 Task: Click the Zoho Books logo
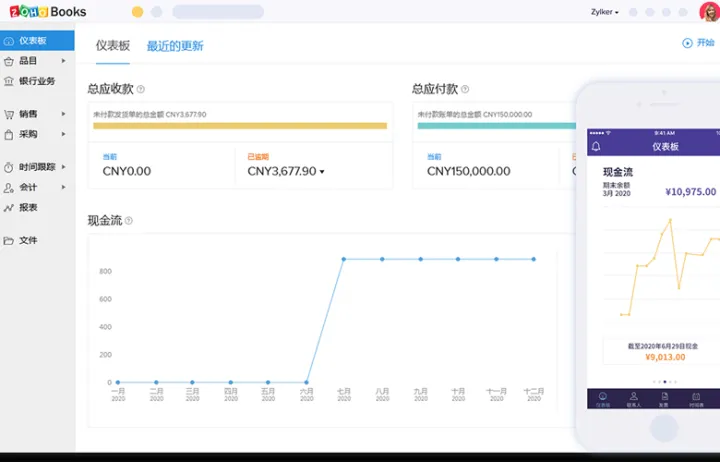(48, 11)
